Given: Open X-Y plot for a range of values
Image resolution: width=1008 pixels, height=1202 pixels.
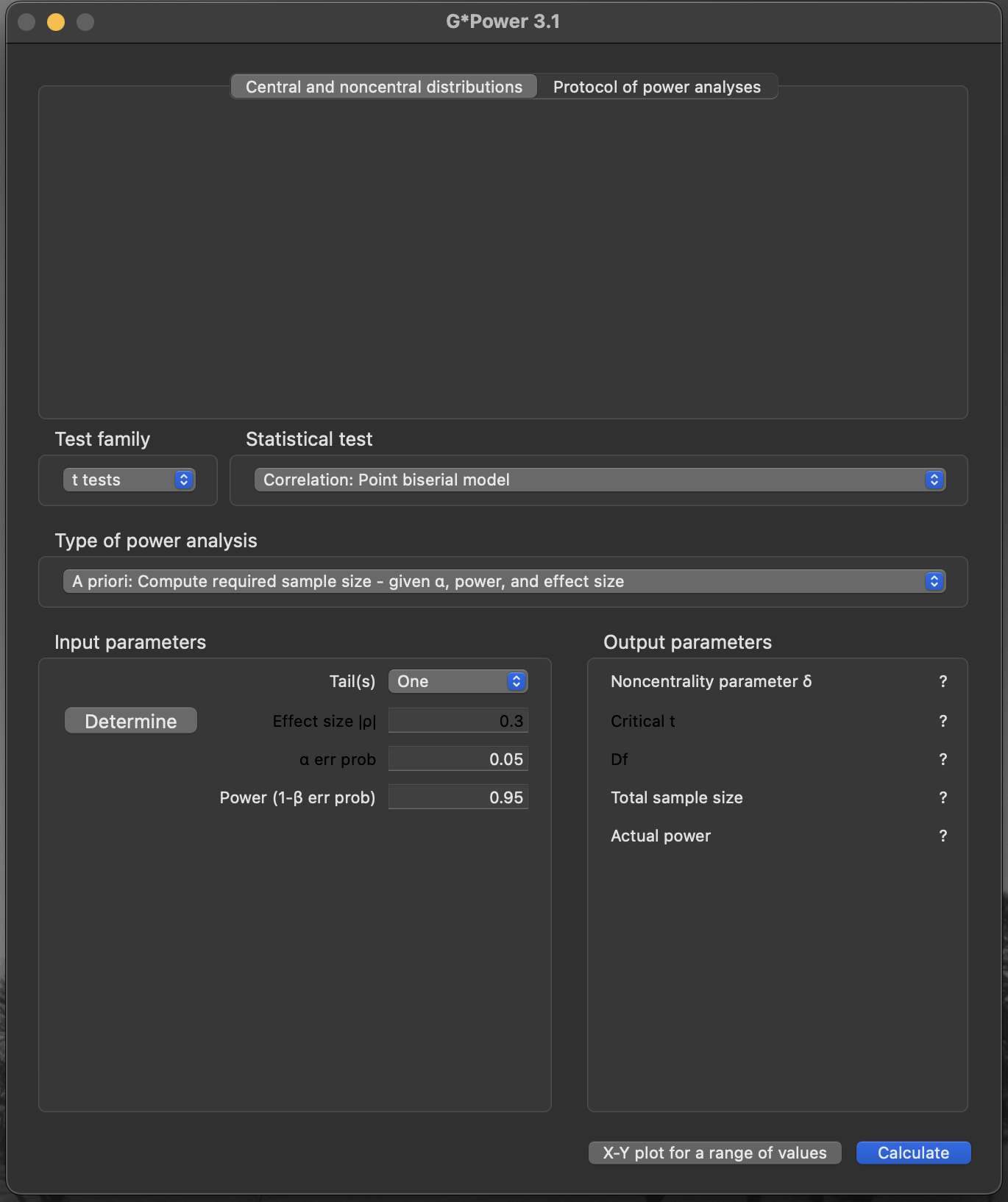Looking at the screenshot, I should tap(714, 1153).
